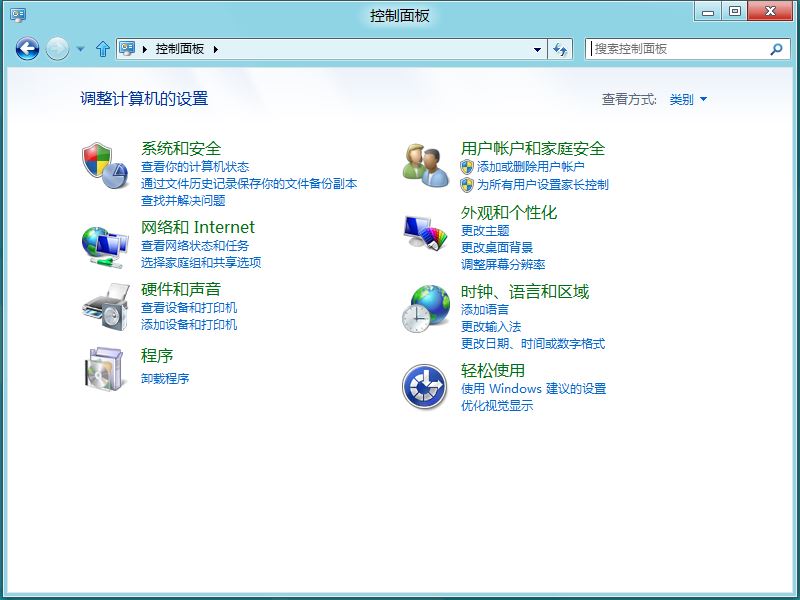Click the refresh button beside address bar

[x=560, y=49]
